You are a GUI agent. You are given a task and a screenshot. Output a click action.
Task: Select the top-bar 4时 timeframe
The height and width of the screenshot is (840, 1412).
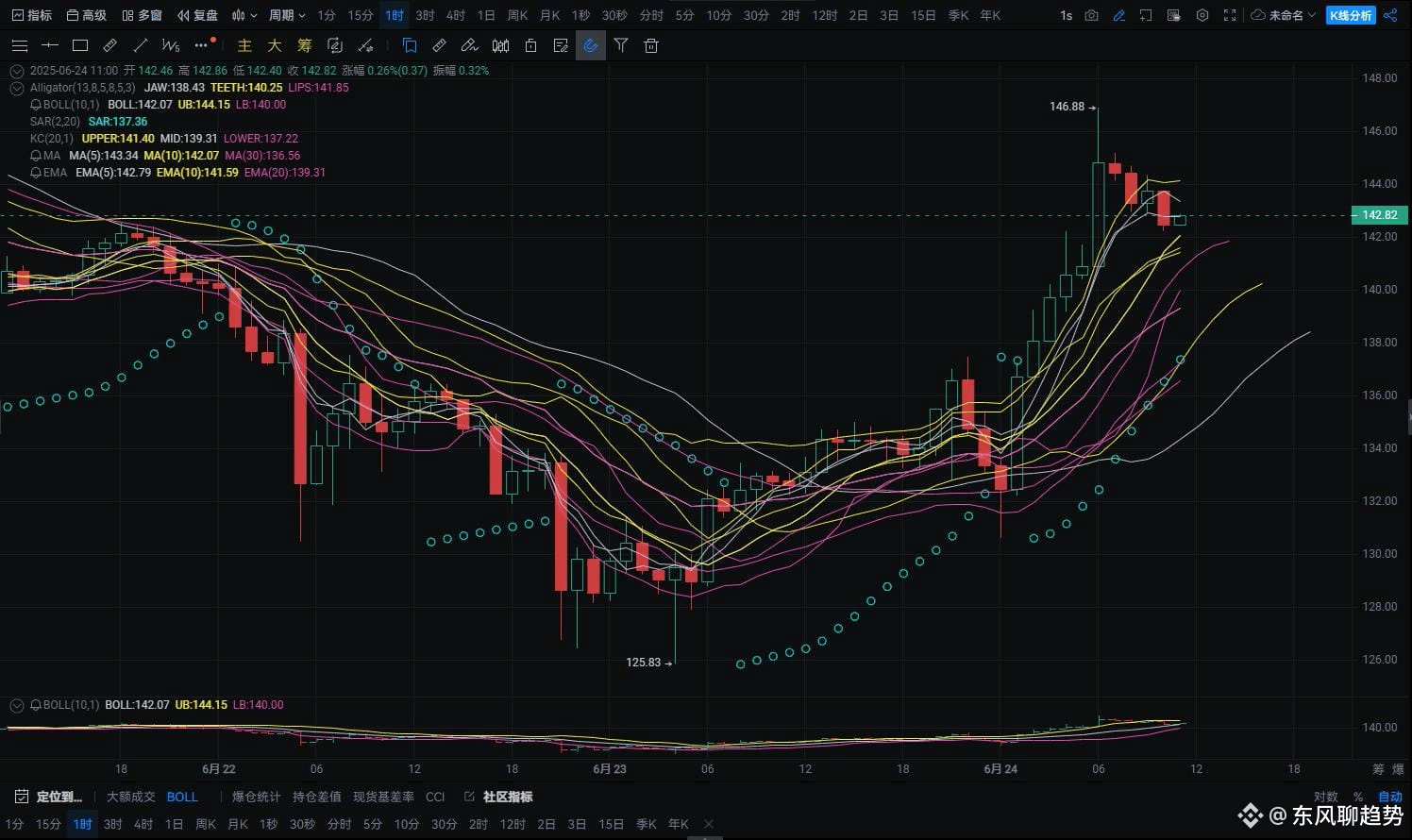click(456, 15)
